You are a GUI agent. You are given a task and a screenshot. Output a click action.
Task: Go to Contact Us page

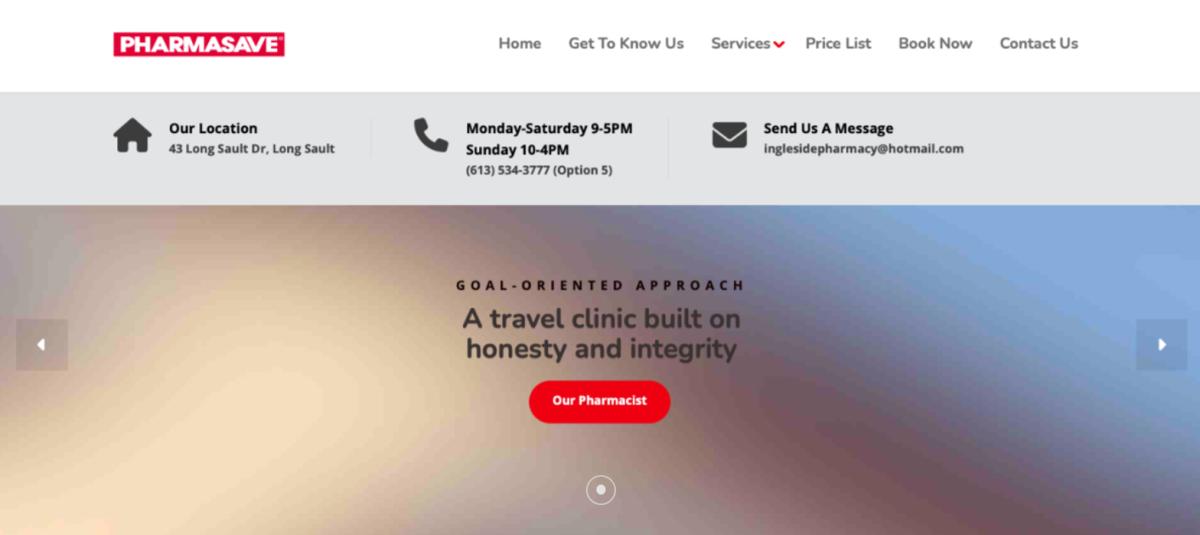[1039, 44]
